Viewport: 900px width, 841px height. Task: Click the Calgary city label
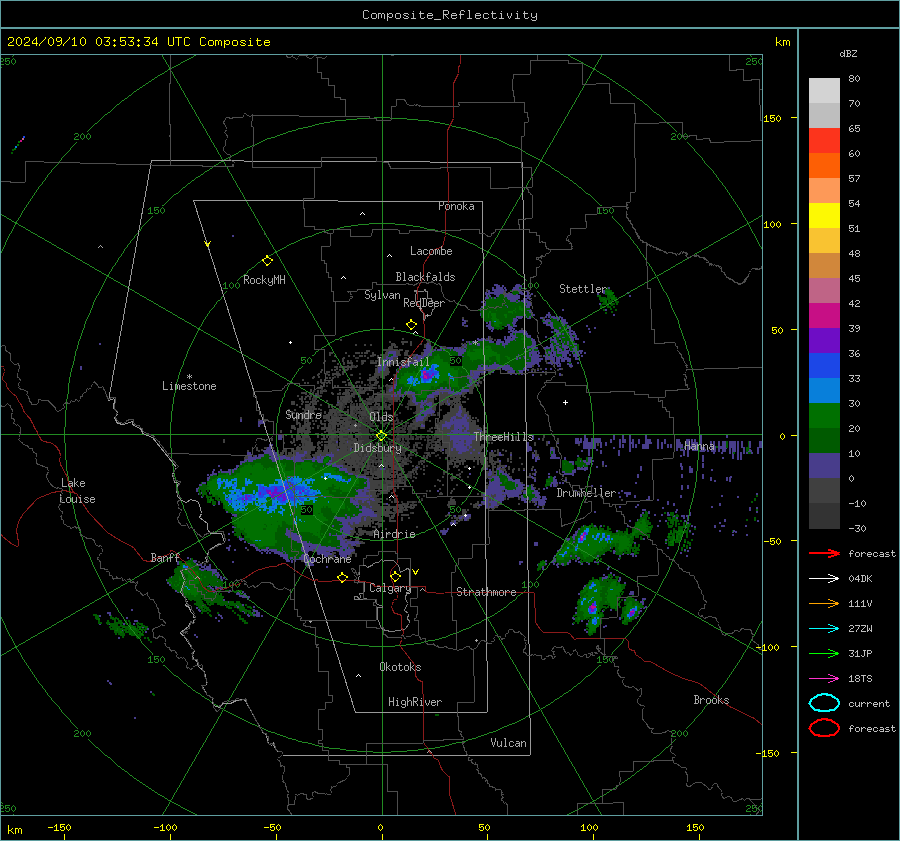(x=390, y=588)
